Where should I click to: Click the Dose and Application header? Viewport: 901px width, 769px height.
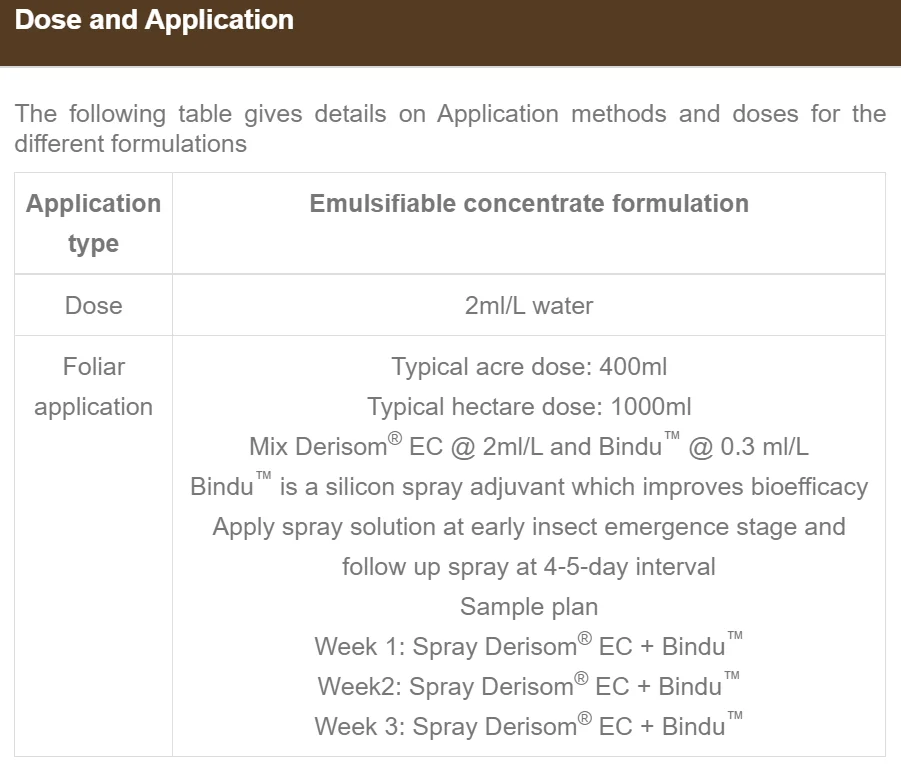[154, 20]
